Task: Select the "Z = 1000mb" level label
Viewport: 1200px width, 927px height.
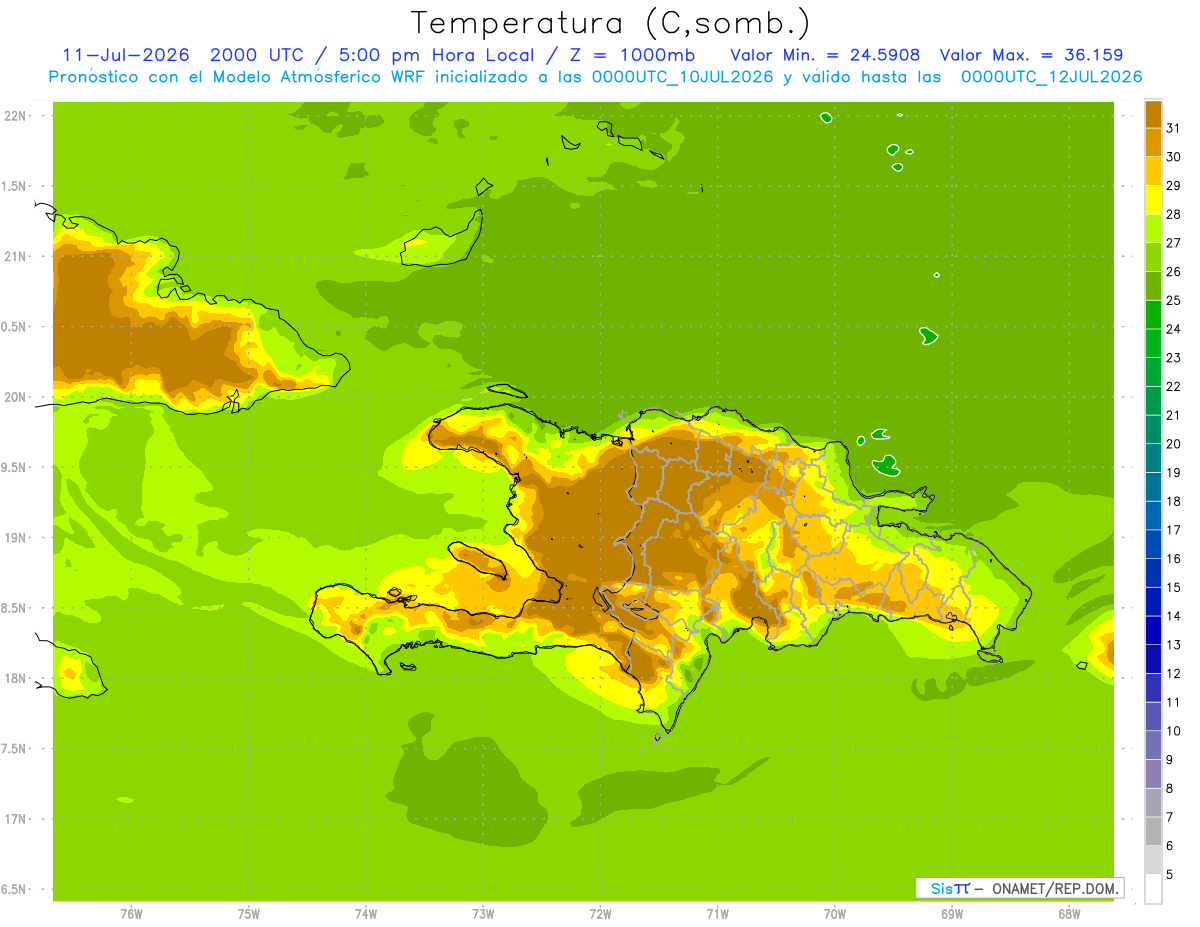Action: pos(631,55)
